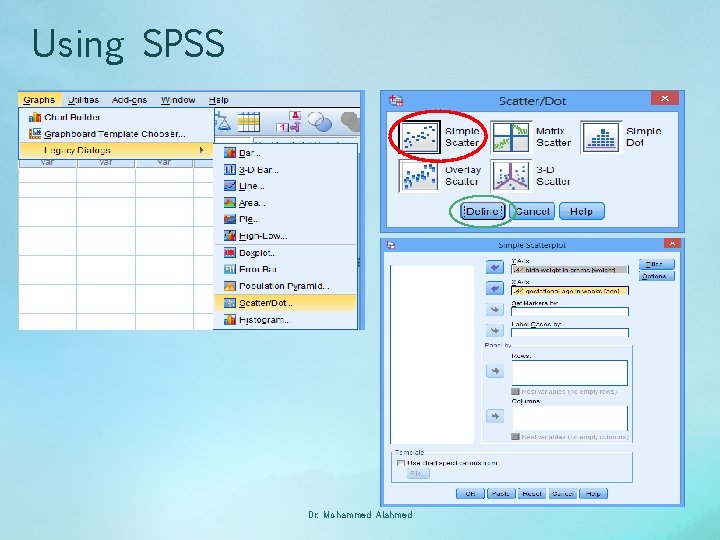Click the Error Bar icon in submenu
Viewport: 720px width, 540px height.
click(230, 269)
